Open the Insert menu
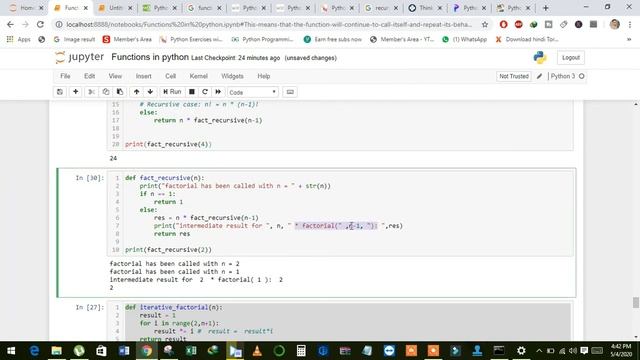This screenshot has height=360, width=640. click(143, 76)
